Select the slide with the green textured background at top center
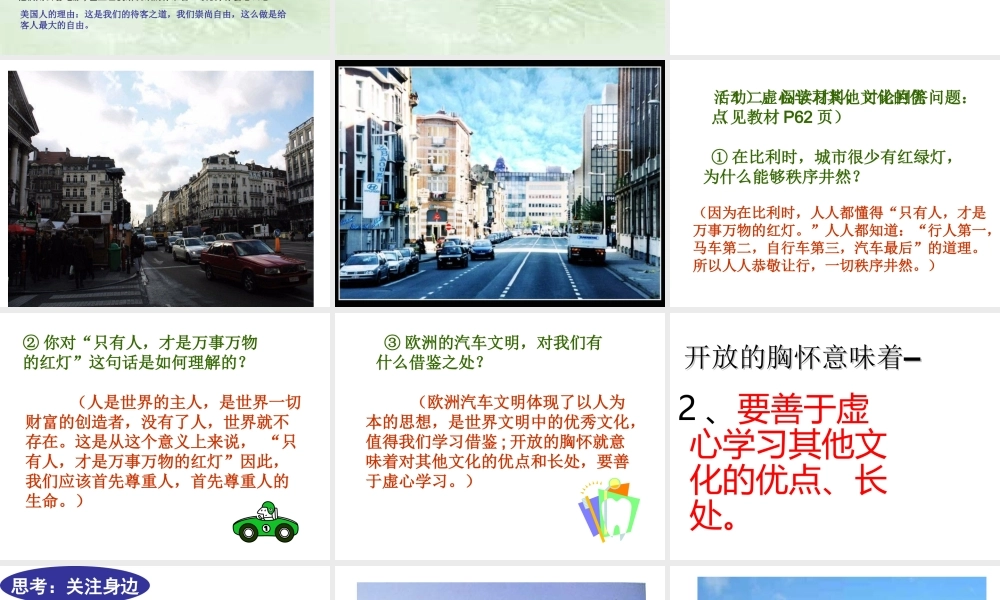The height and width of the screenshot is (600, 1000). tap(500, 27)
